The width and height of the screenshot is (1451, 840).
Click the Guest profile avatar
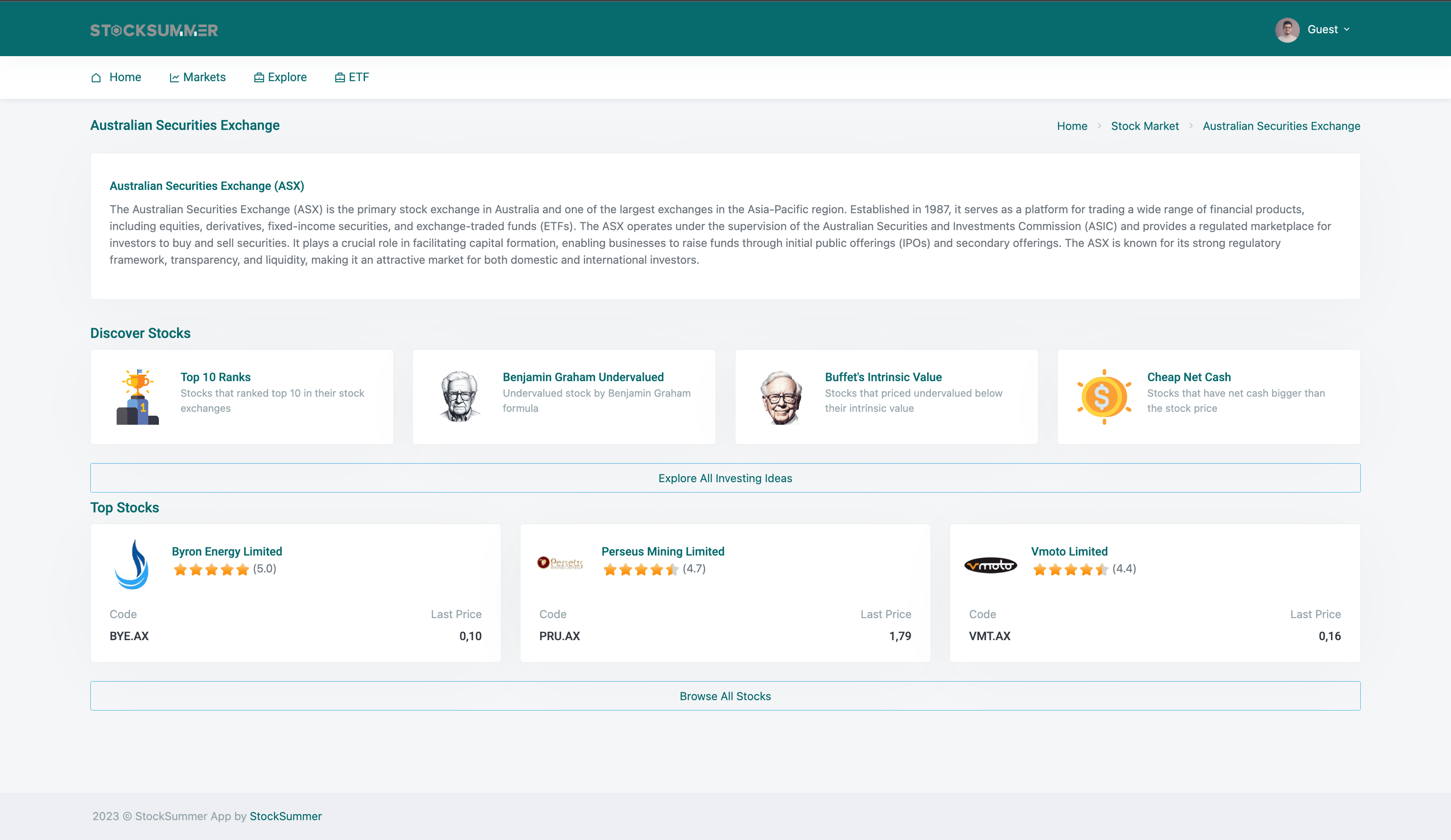pos(1287,29)
